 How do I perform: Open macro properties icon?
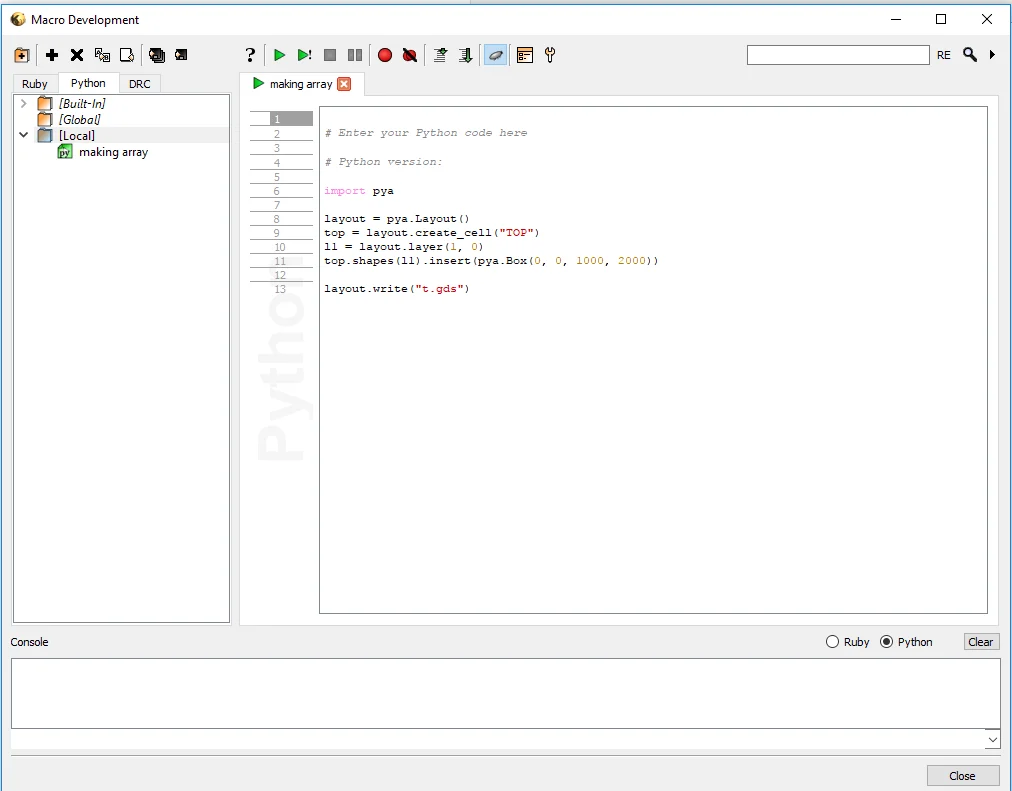525,55
